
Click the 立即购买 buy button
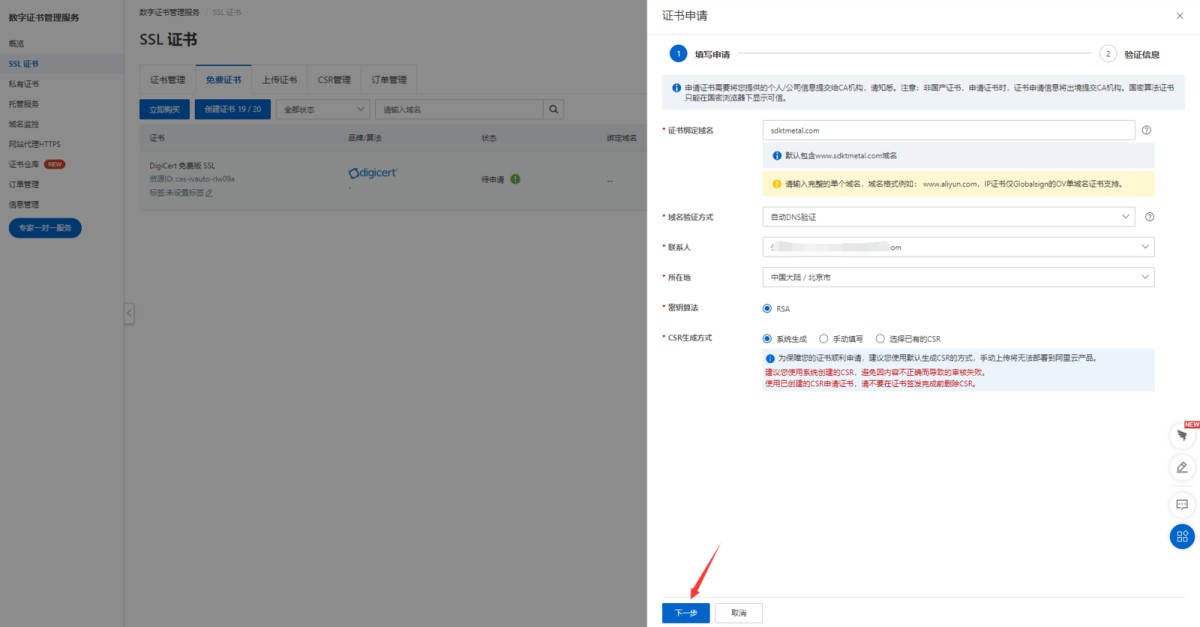165,109
